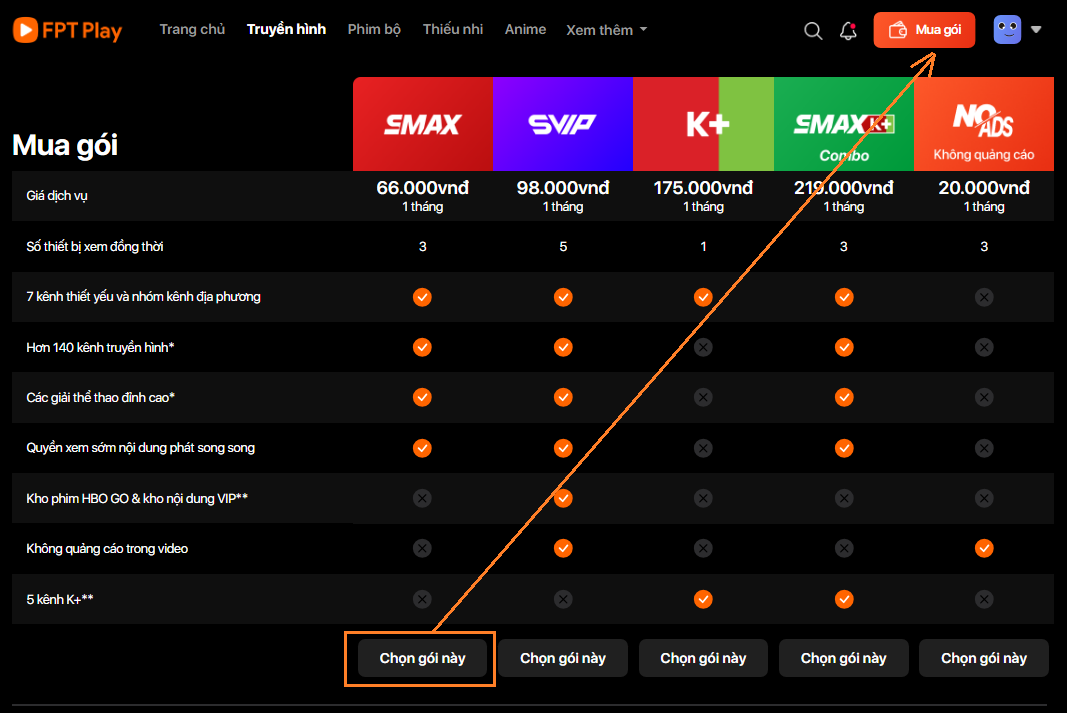The width and height of the screenshot is (1067, 713).
Task: Click K+ checkmark for 5 kênh K+
Action: 703,599
